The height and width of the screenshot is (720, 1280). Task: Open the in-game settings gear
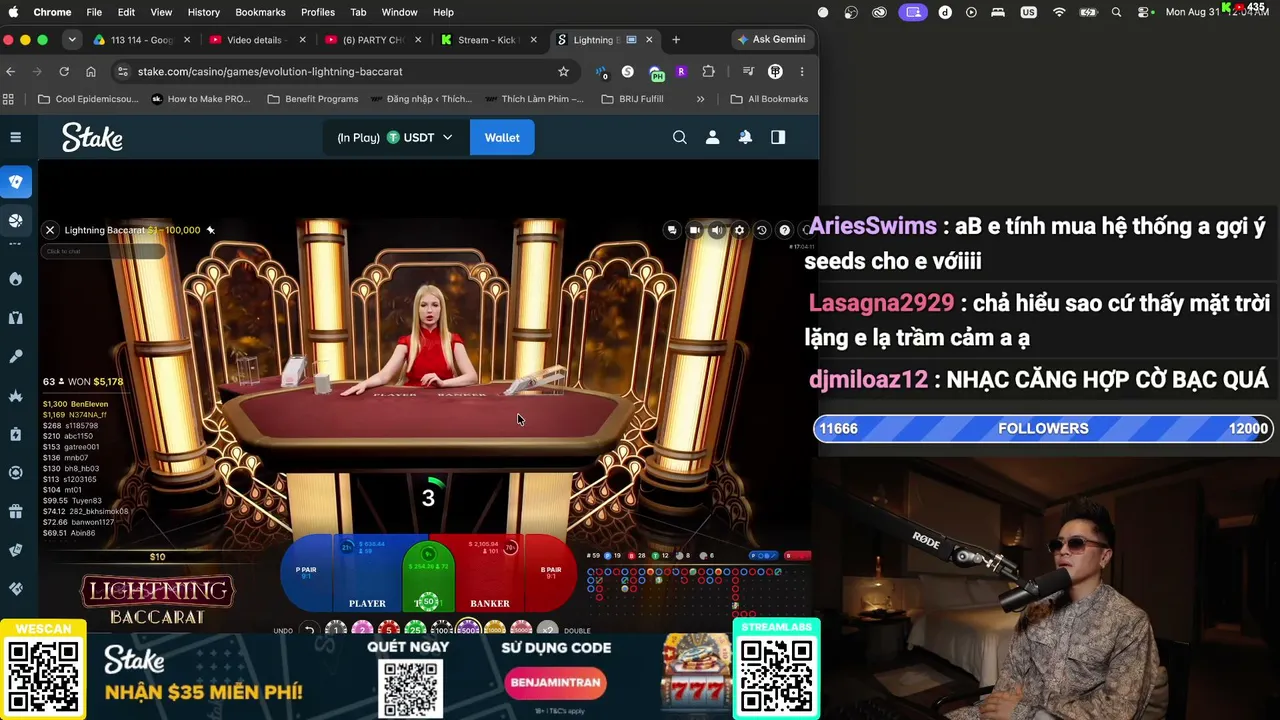[739, 230]
